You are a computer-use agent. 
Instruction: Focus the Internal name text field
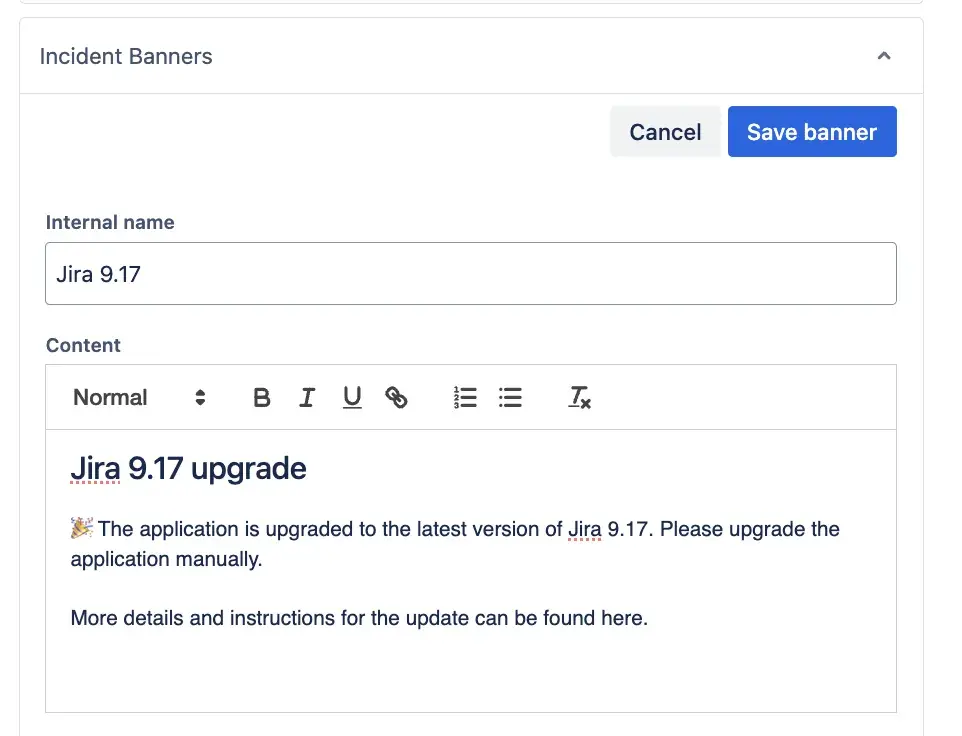(x=470, y=273)
